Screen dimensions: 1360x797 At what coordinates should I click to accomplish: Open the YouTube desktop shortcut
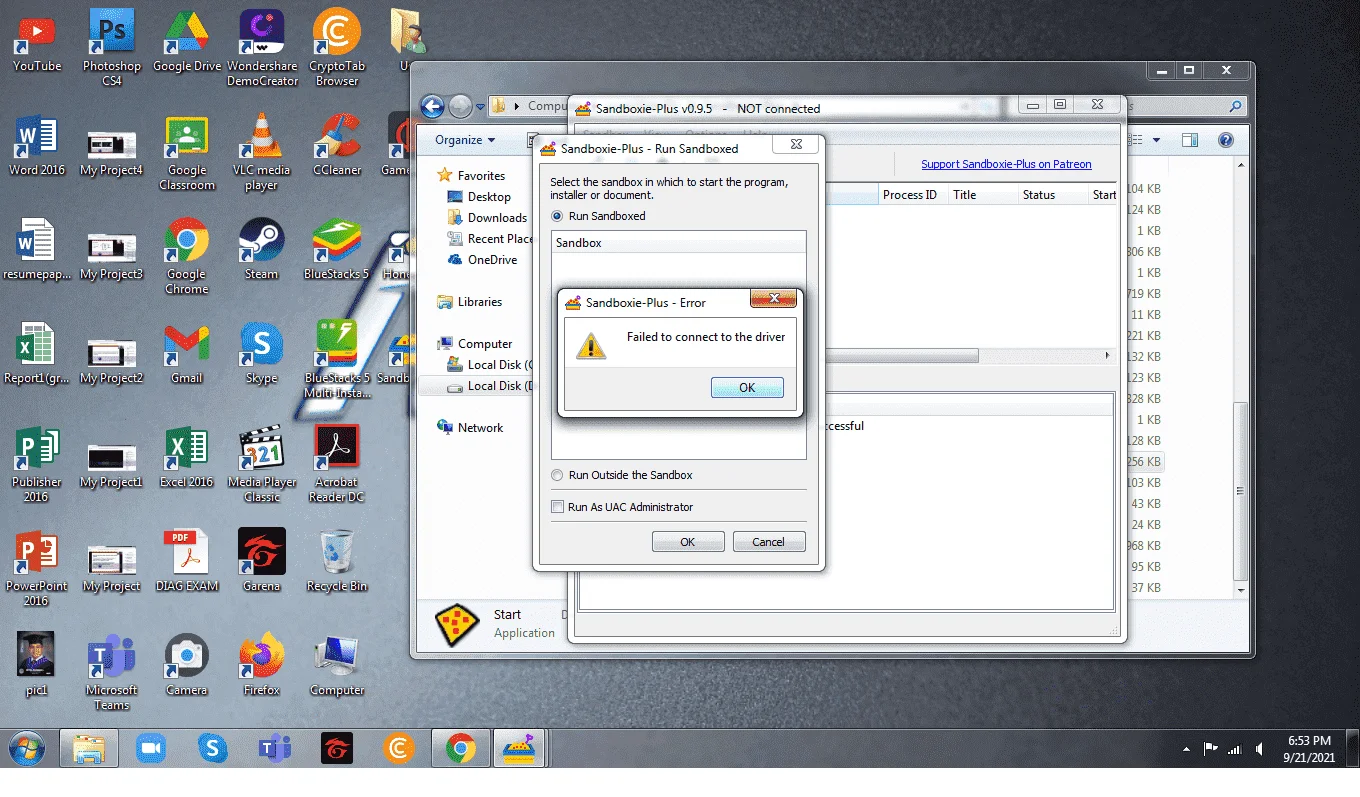click(37, 42)
